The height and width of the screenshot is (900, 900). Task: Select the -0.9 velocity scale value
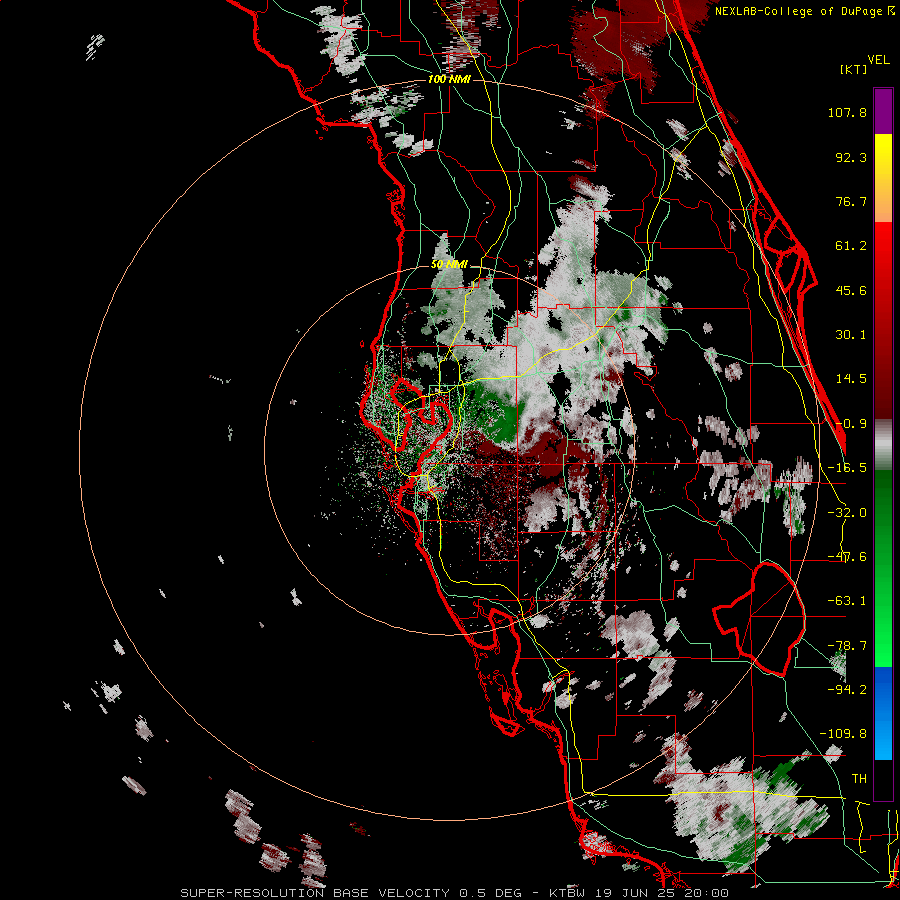coord(851,424)
